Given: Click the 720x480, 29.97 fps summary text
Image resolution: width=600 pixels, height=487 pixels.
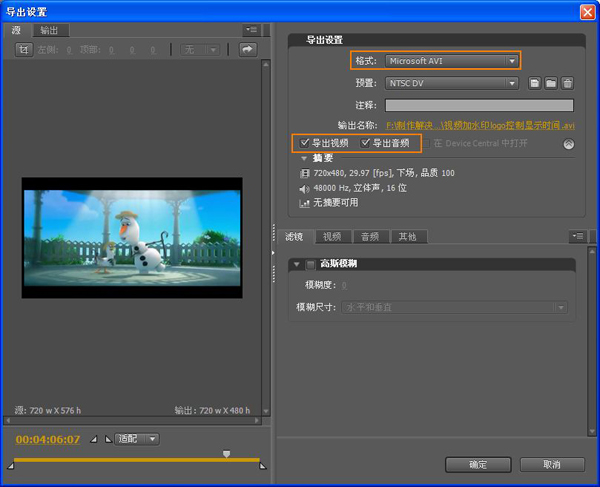Looking at the screenshot, I should (384, 173).
